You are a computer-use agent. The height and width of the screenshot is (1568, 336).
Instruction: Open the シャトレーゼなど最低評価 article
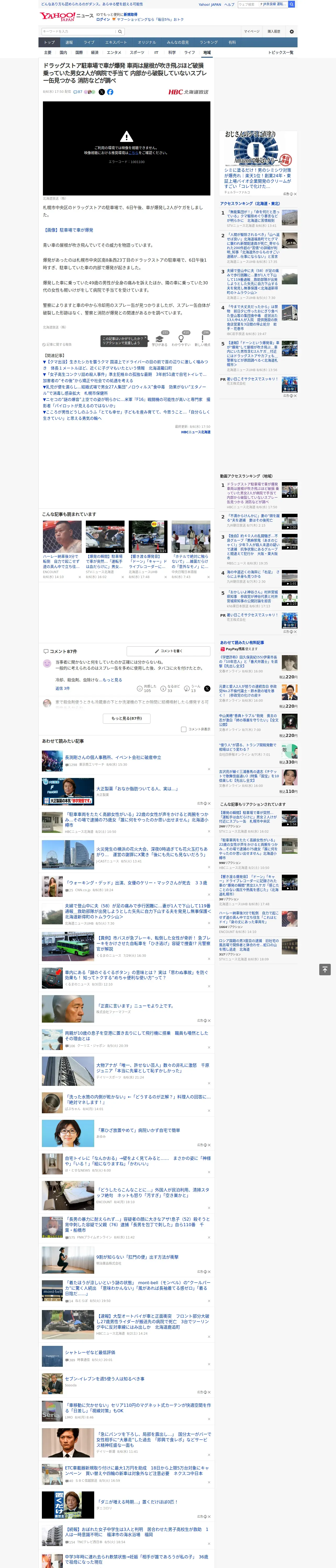pyautogui.click(x=90, y=1352)
